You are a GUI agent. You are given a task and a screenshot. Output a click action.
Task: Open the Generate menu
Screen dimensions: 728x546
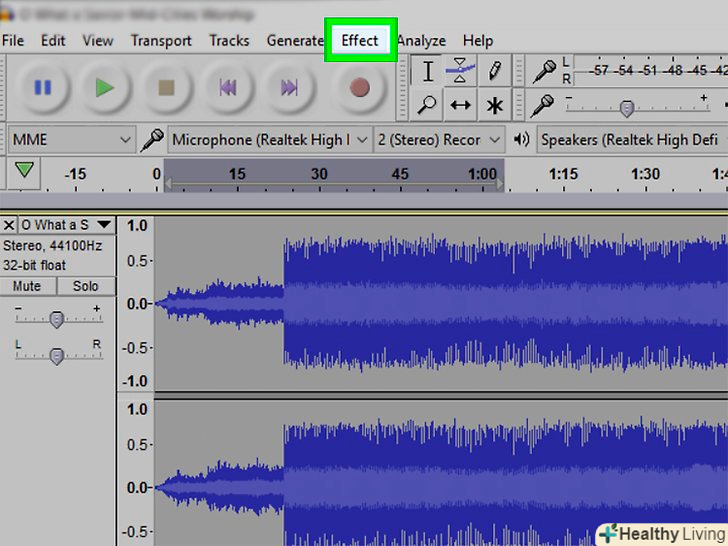(x=295, y=41)
